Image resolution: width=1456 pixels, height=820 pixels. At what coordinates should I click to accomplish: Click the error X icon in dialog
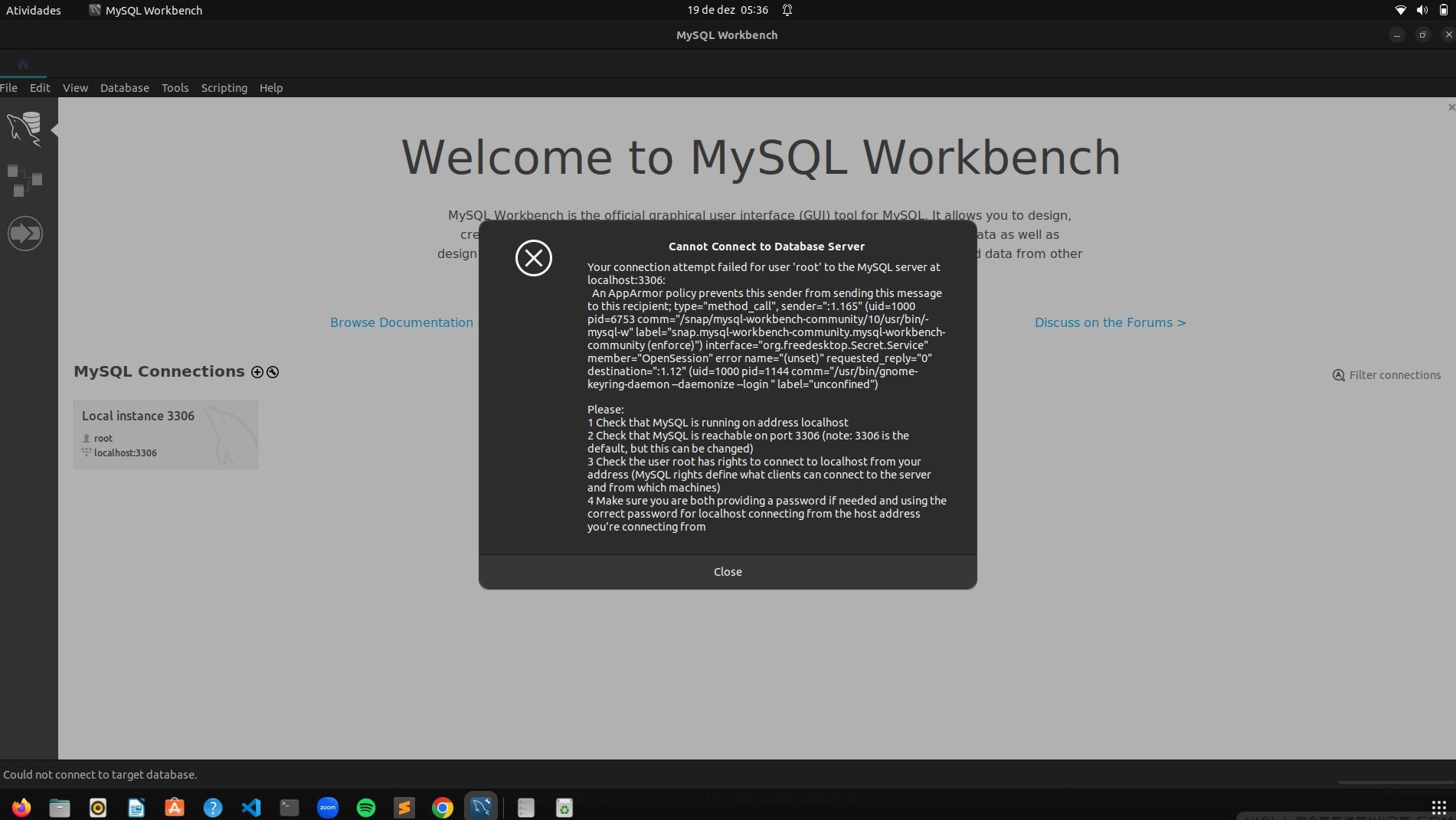[x=534, y=258]
